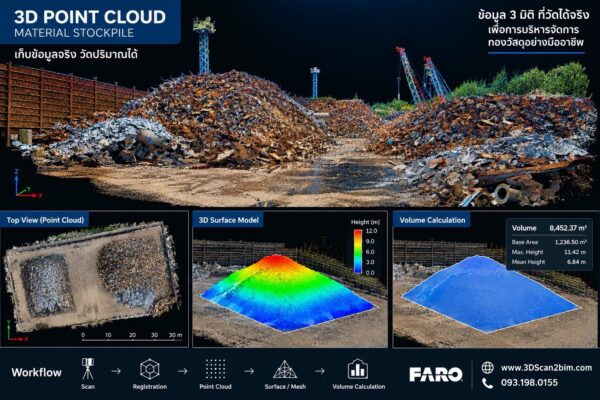This screenshot has width=600, height=400.
Task: Click the distance scale bar in Top View
Action: 132,337
